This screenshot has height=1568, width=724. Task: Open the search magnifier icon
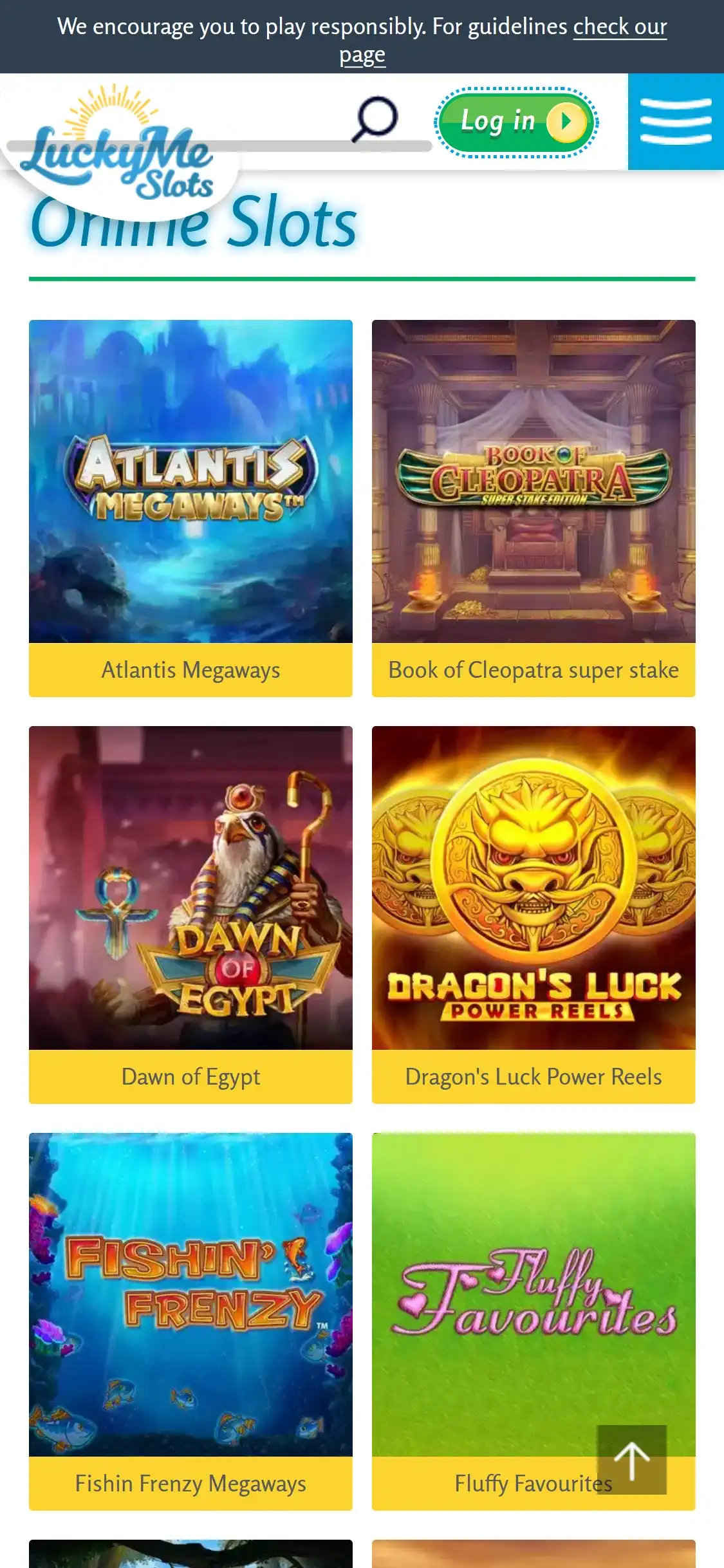pyautogui.click(x=375, y=118)
